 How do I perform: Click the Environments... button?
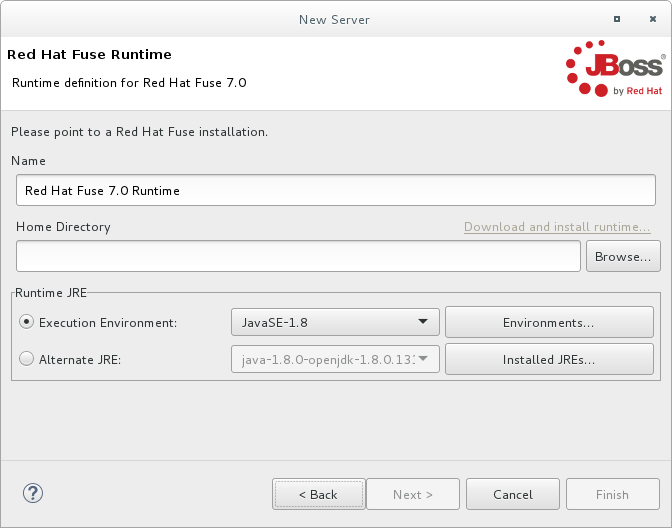click(549, 322)
